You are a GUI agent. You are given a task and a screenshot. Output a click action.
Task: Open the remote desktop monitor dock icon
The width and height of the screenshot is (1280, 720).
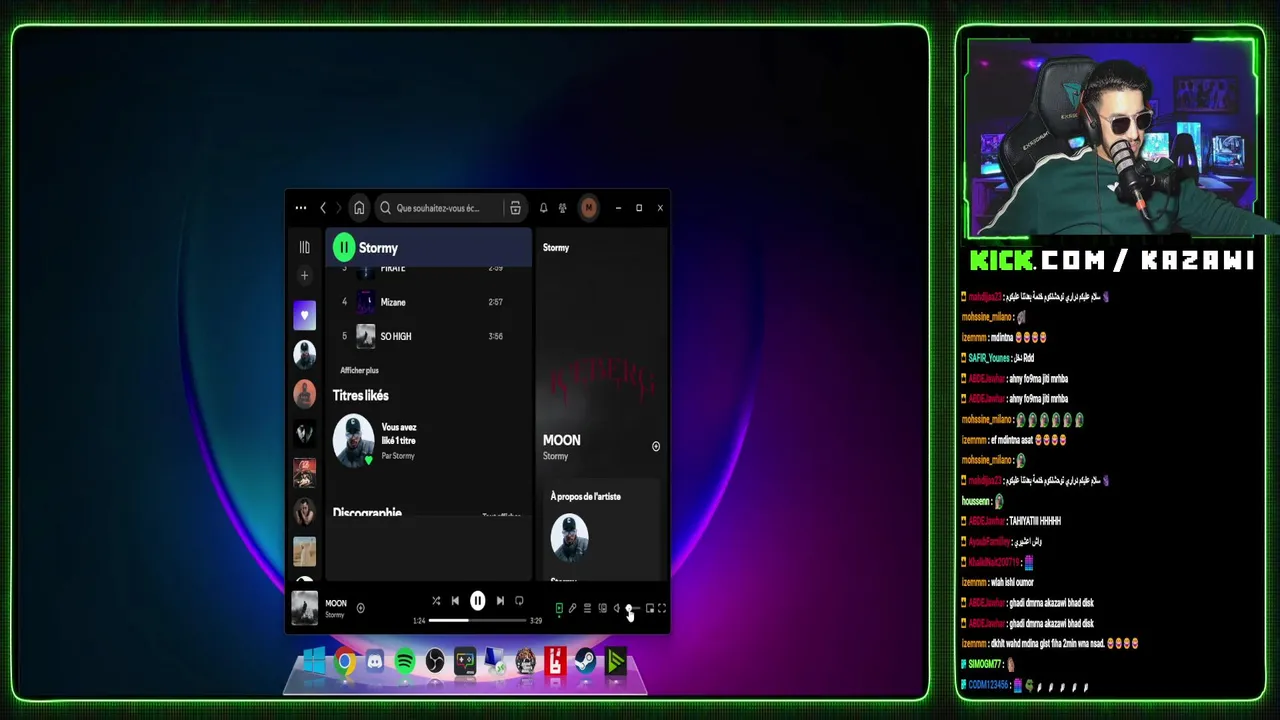click(495, 661)
